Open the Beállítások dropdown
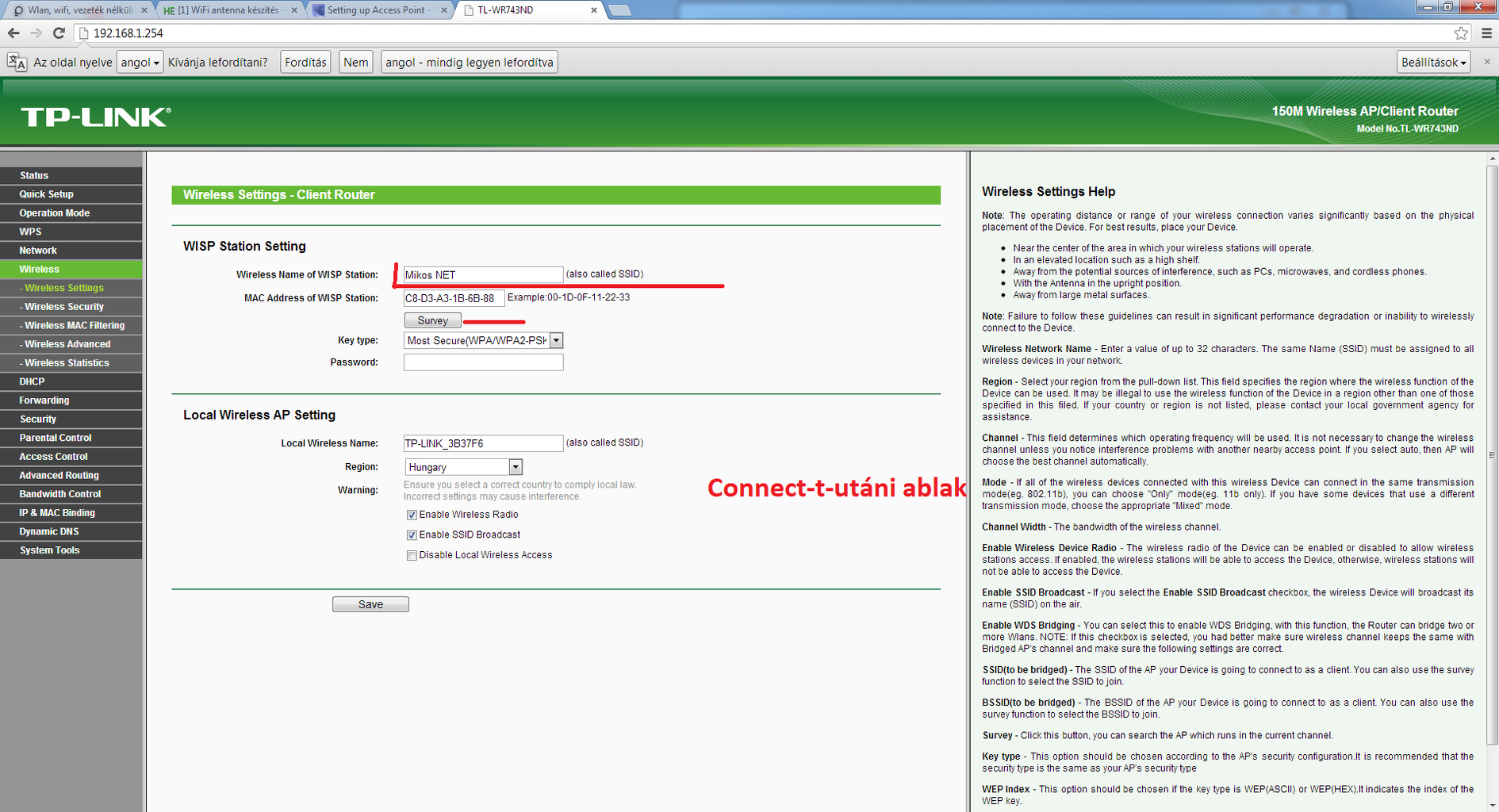 [x=1433, y=62]
